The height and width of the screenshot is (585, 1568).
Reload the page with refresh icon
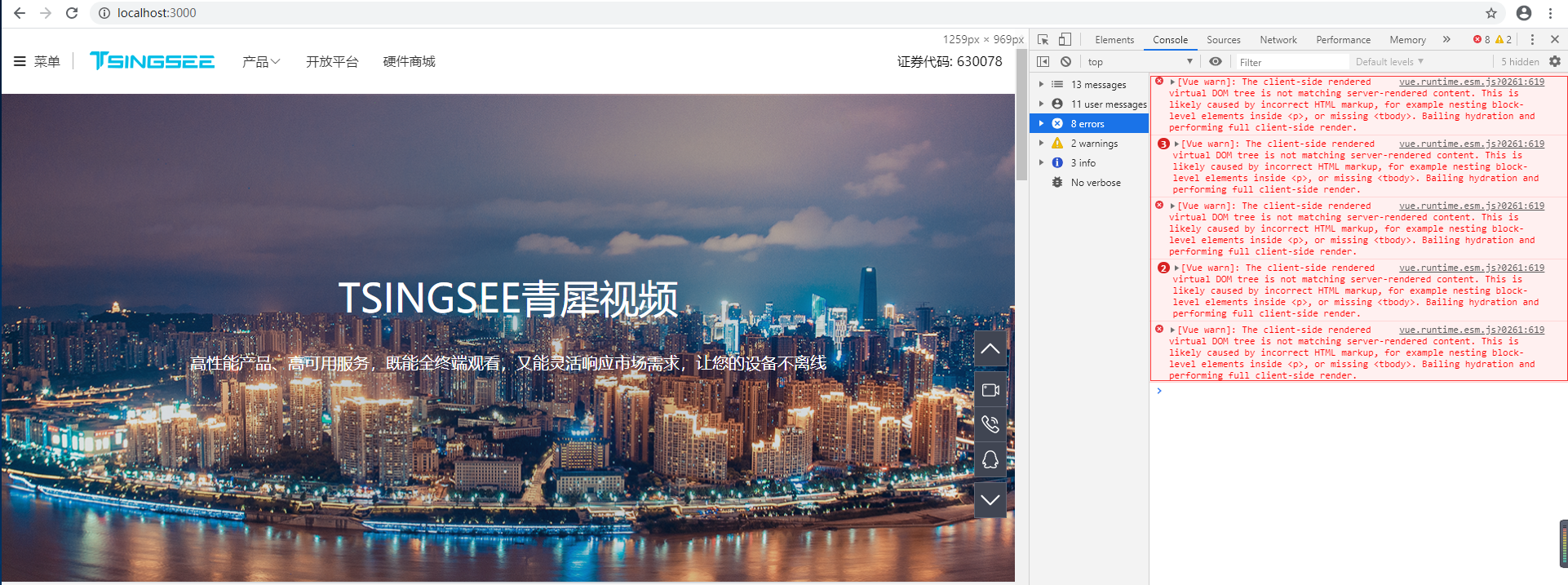[72, 13]
